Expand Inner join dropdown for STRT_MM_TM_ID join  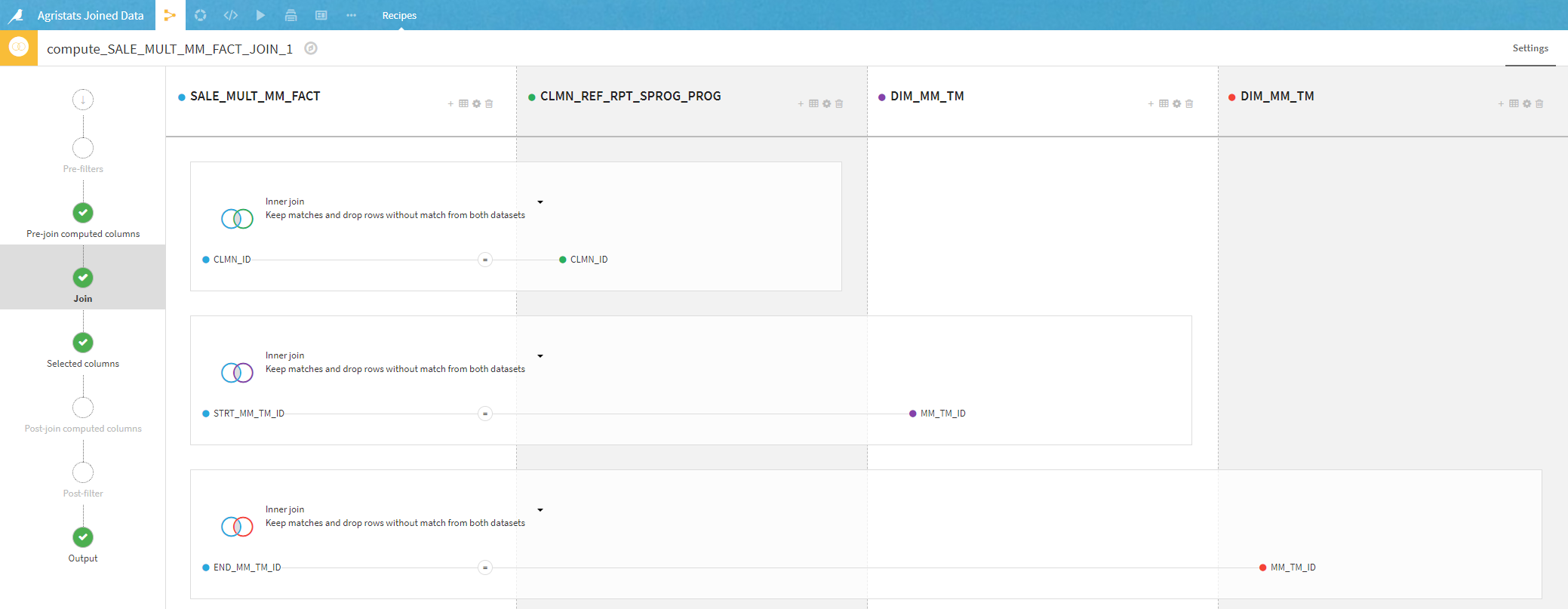pyautogui.click(x=540, y=356)
